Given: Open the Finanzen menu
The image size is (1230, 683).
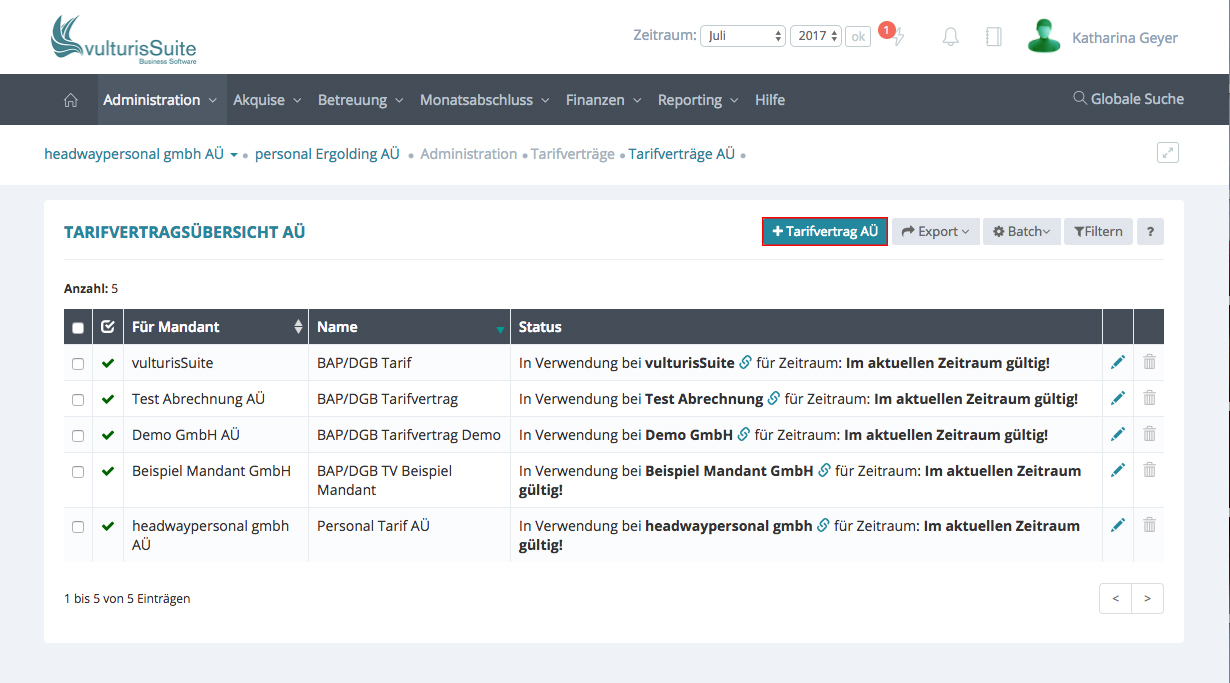Looking at the screenshot, I should point(605,100).
